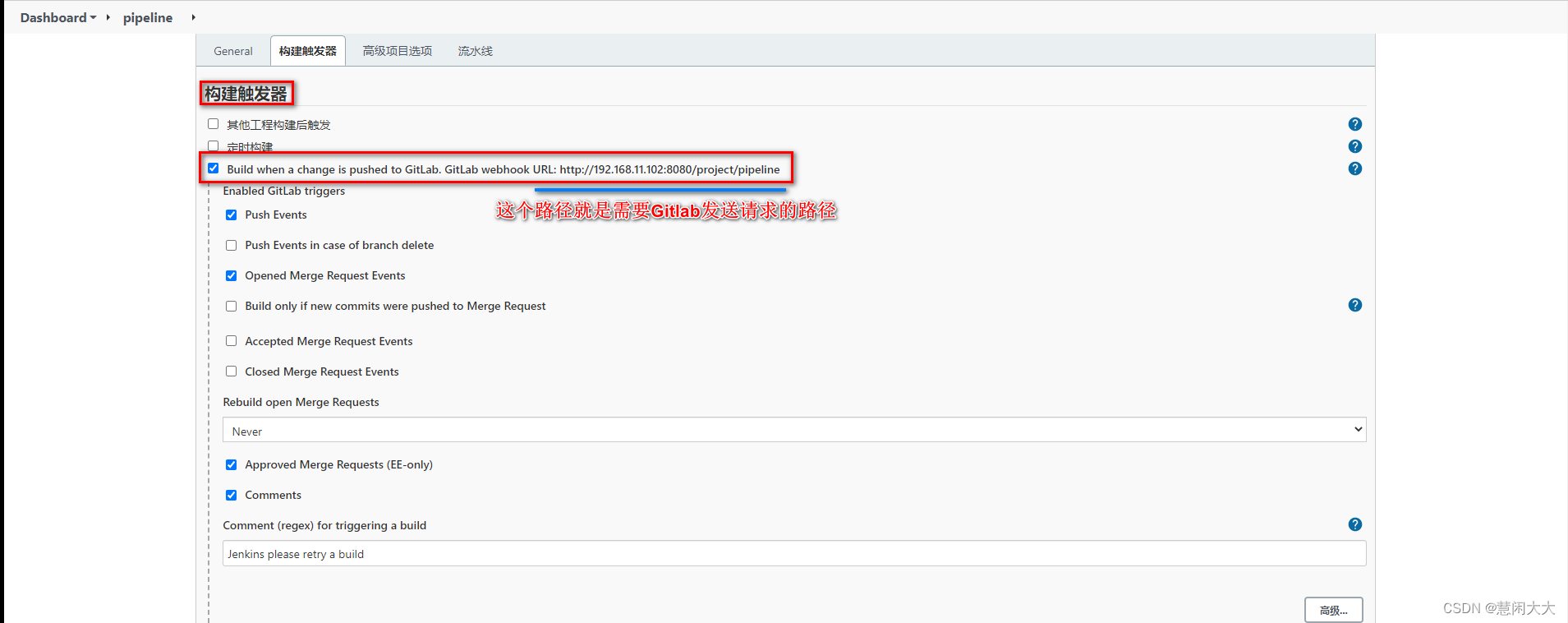1568x623 pixels.
Task: Click 'Comment (regex) for triggering a build' label
Action: click(x=324, y=525)
